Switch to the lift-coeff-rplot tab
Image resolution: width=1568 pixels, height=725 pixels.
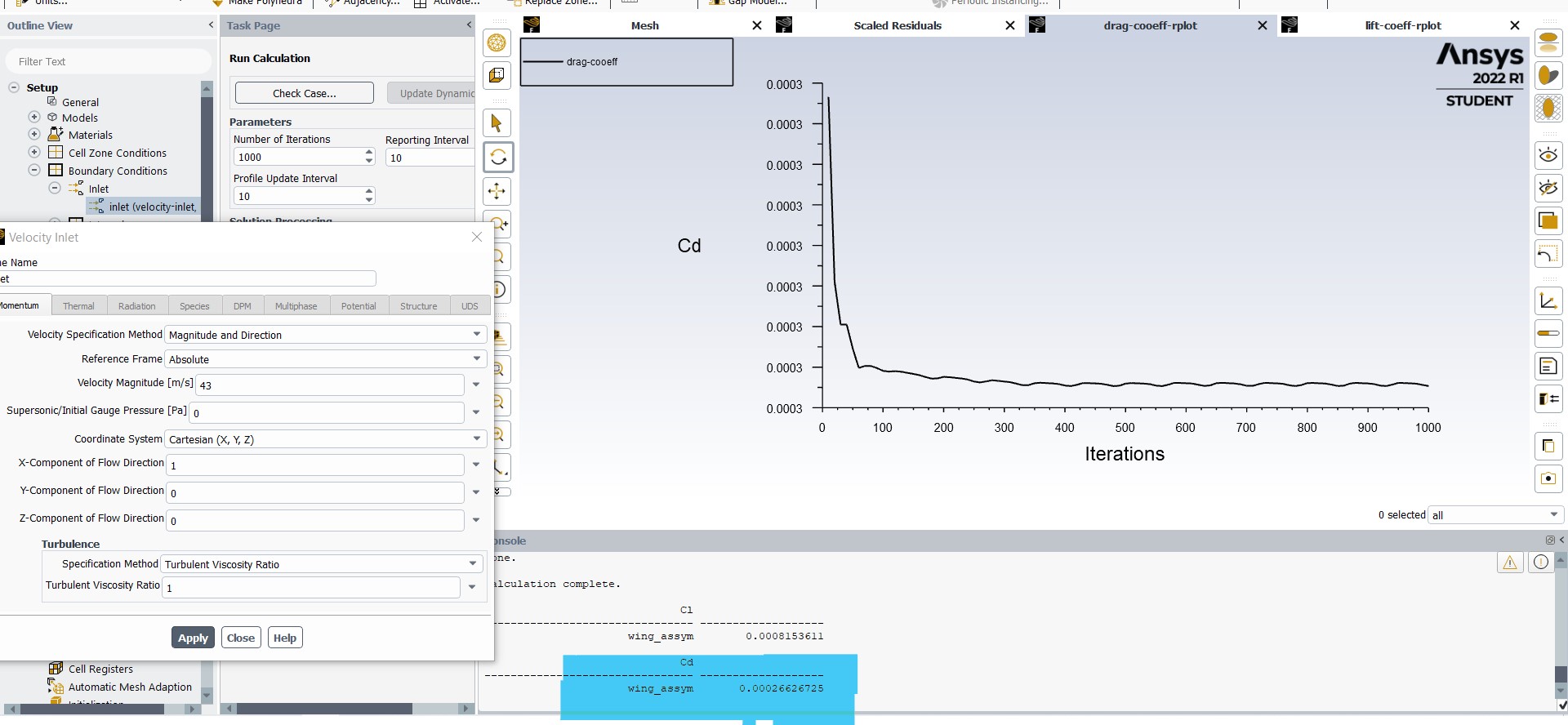pyautogui.click(x=1403, y=25)
